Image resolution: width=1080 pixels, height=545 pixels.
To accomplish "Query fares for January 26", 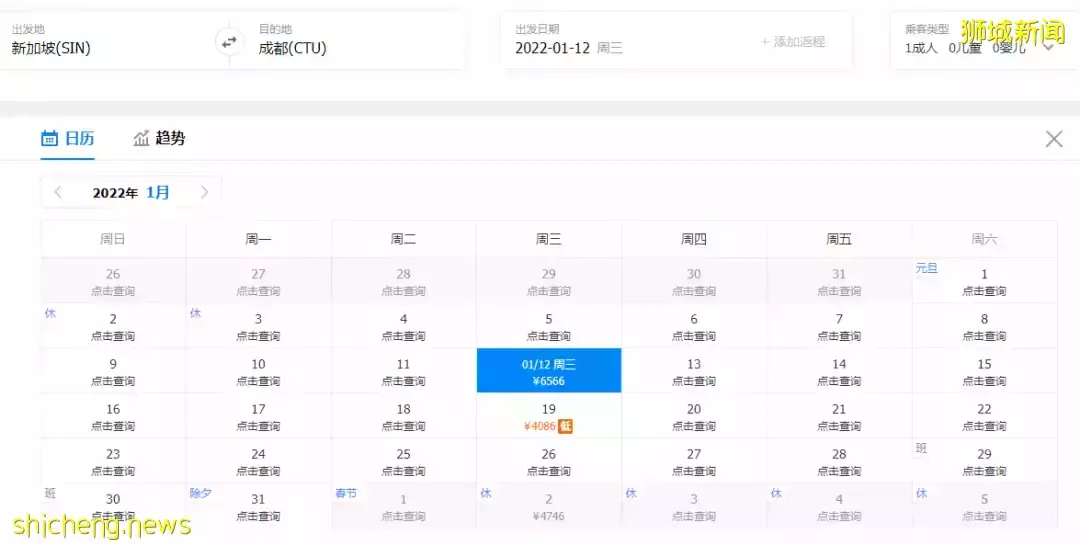I will (549, 462).
